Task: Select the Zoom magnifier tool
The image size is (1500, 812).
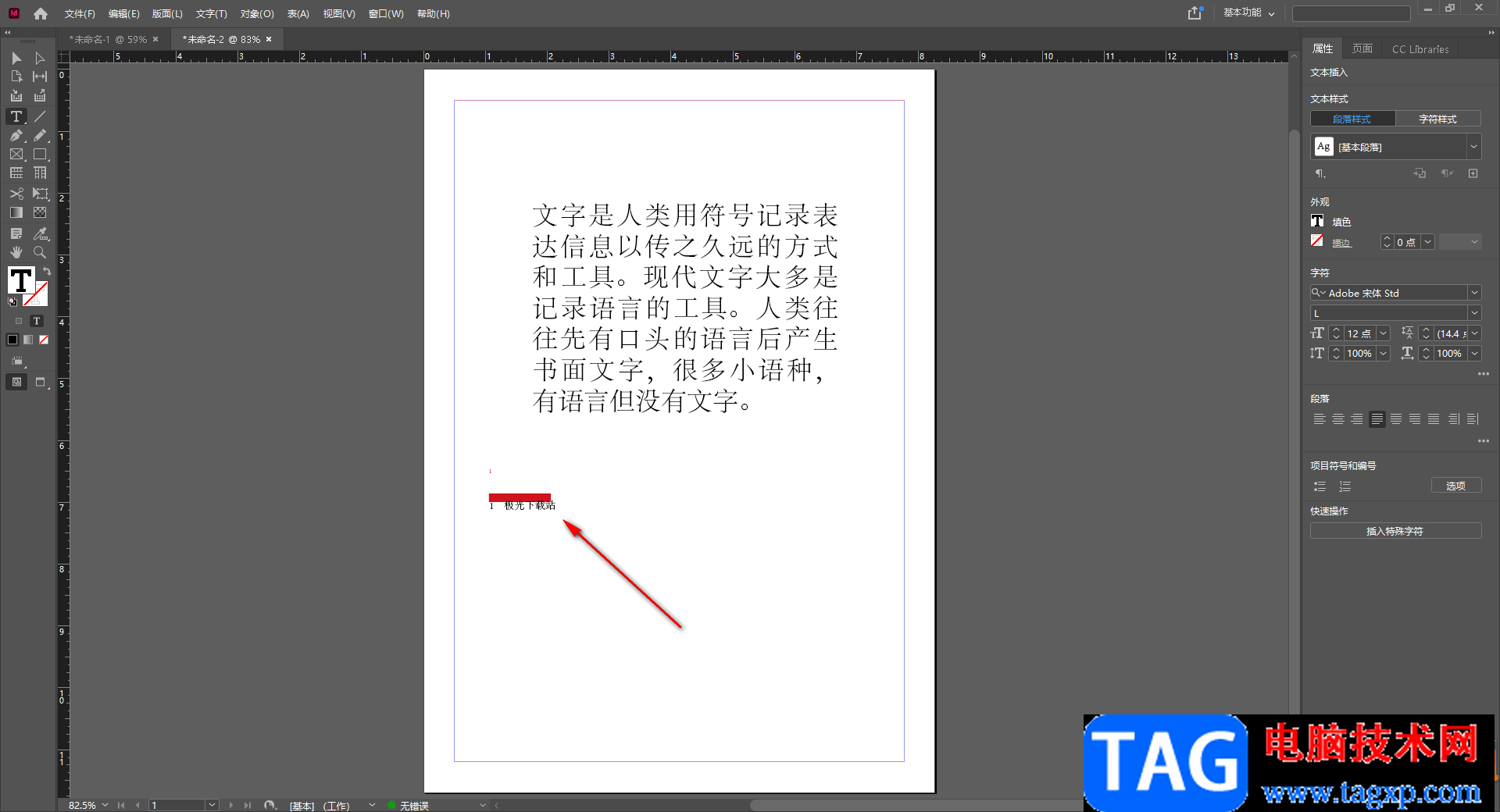Action: (40, 252)
